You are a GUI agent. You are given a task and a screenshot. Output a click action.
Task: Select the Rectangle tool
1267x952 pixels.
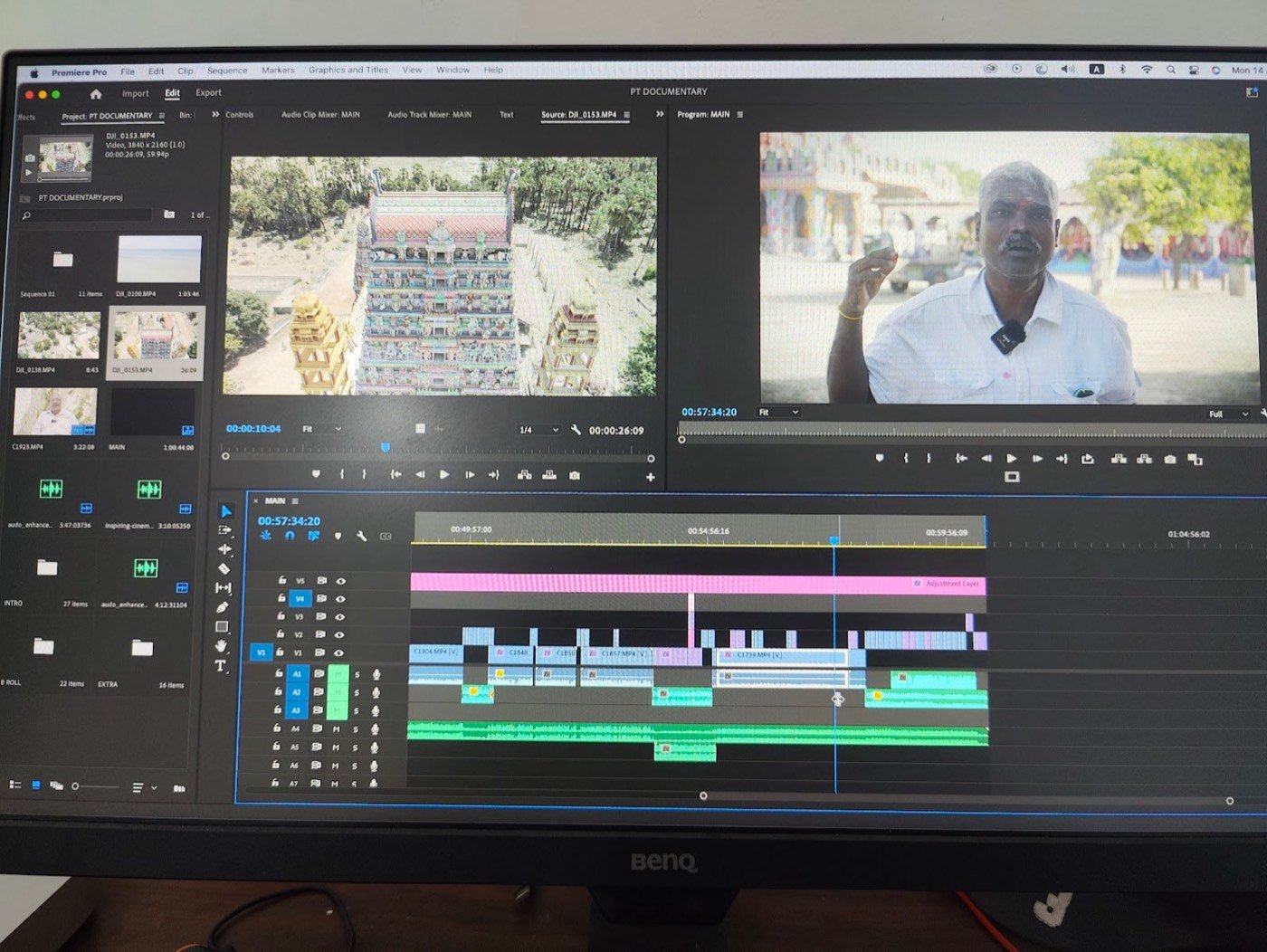coord(222,626)
